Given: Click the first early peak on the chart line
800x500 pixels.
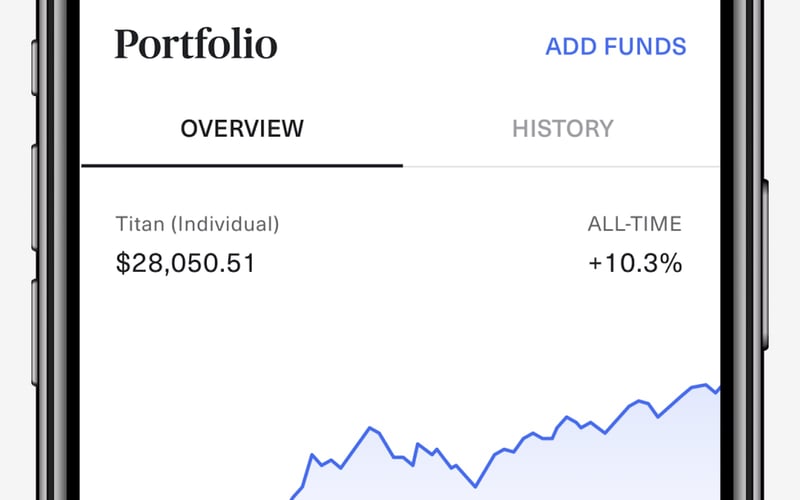Looking at the screenshot, I should tap(314, 455).
